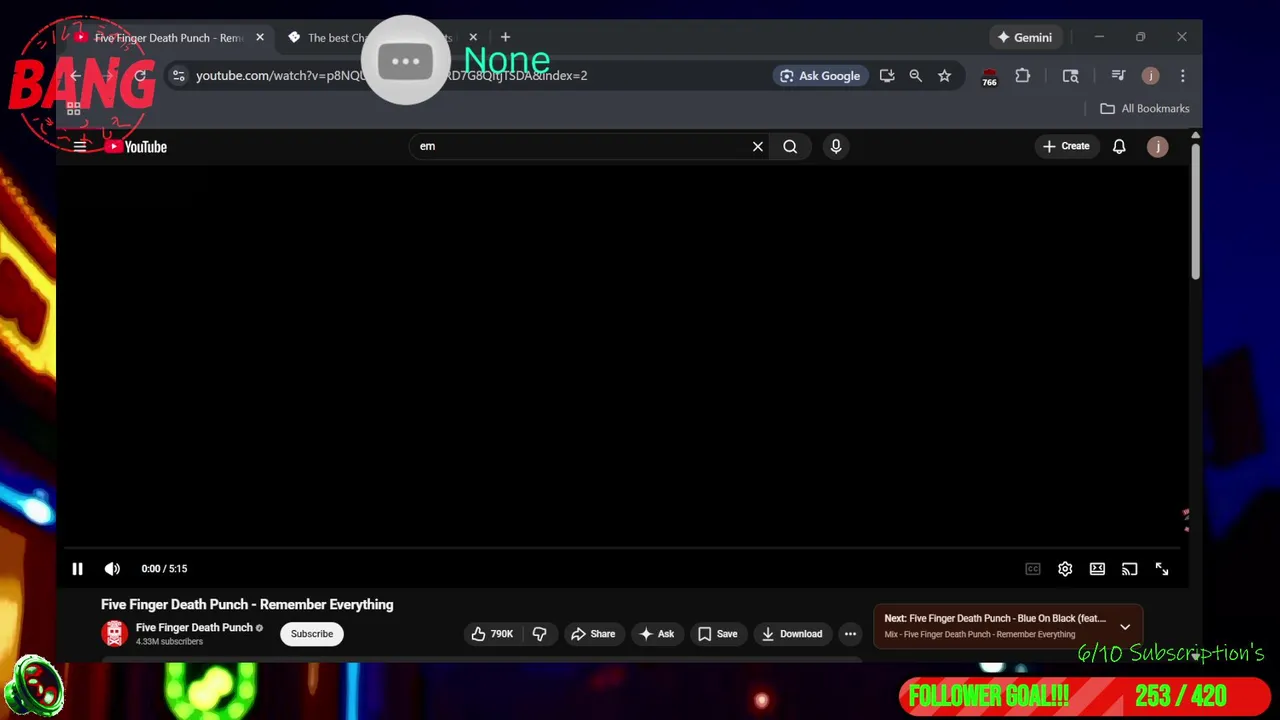Open the Create menu
1280x720 pixels.
tap(1066, 146)
